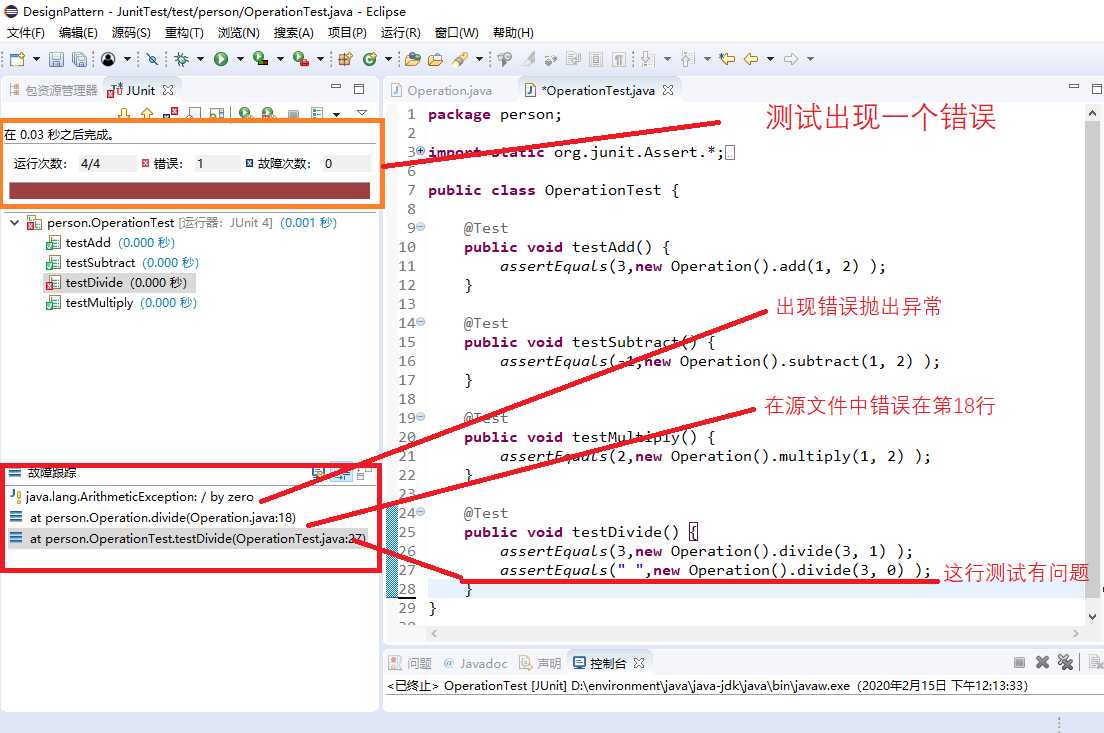Click editor vertical scrollbar down arrow

coord(1092,616)
